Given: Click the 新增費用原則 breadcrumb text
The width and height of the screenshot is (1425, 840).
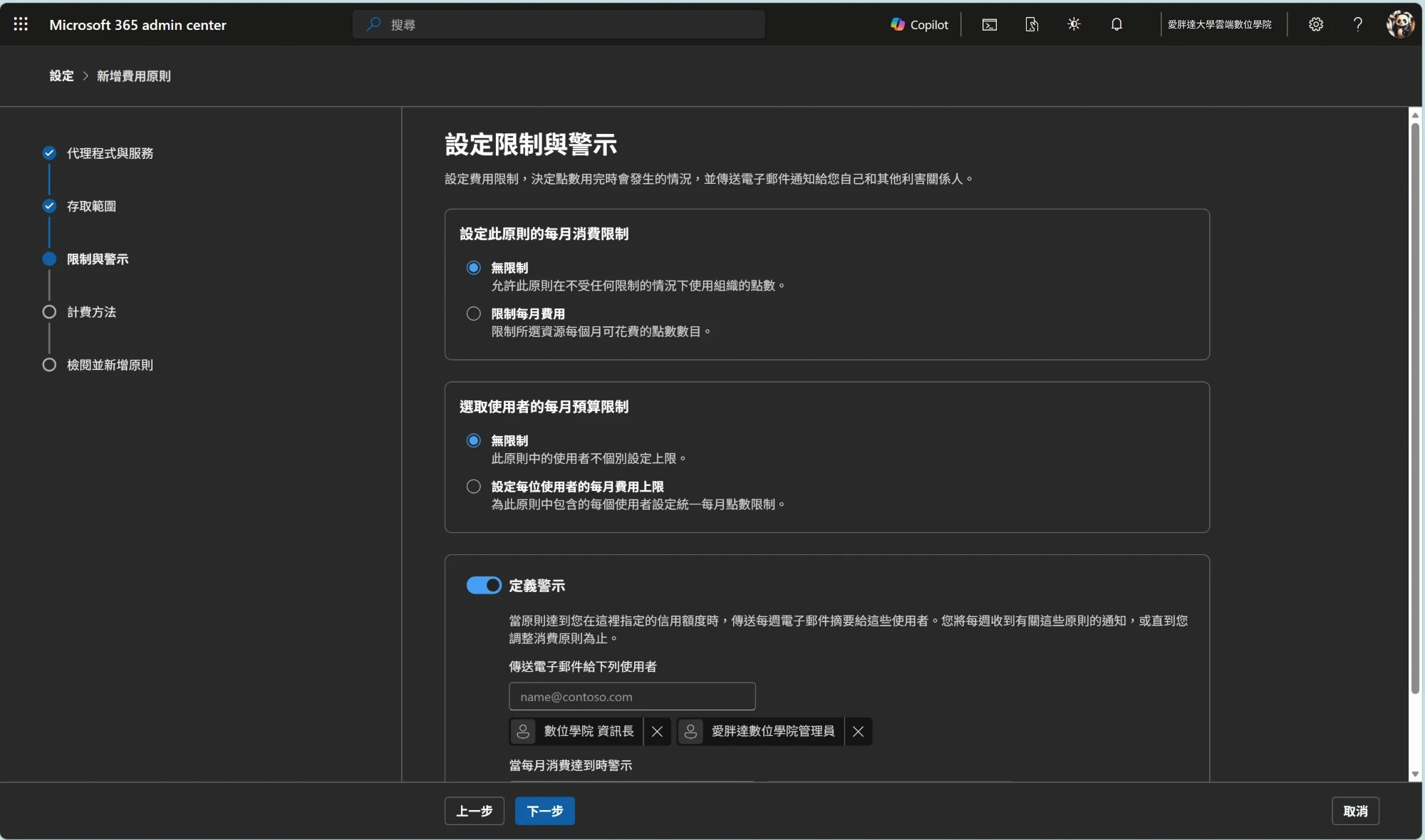Looking at the screenshot, I should coord(134,76).
